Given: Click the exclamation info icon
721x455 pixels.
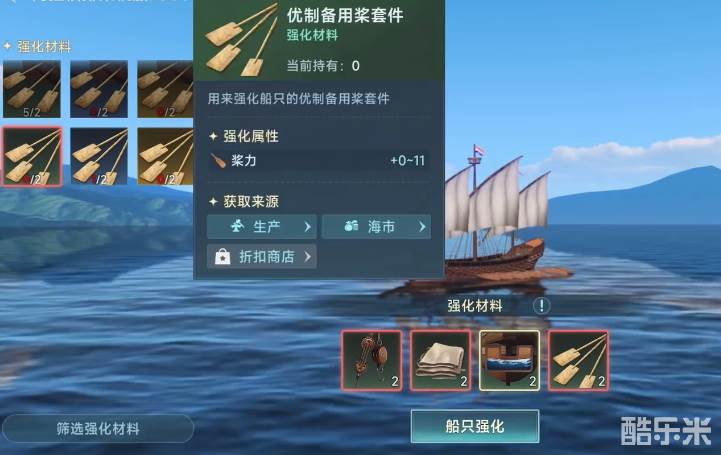Looking at the screenshot, I should pyautogui.click(x=542, y=306).
